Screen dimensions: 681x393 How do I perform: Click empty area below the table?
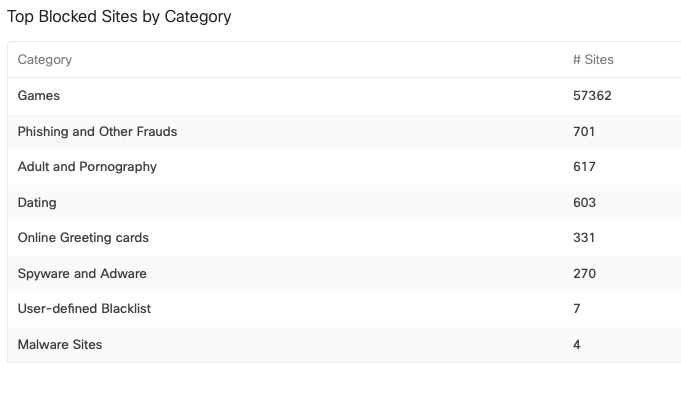[340, 379]
